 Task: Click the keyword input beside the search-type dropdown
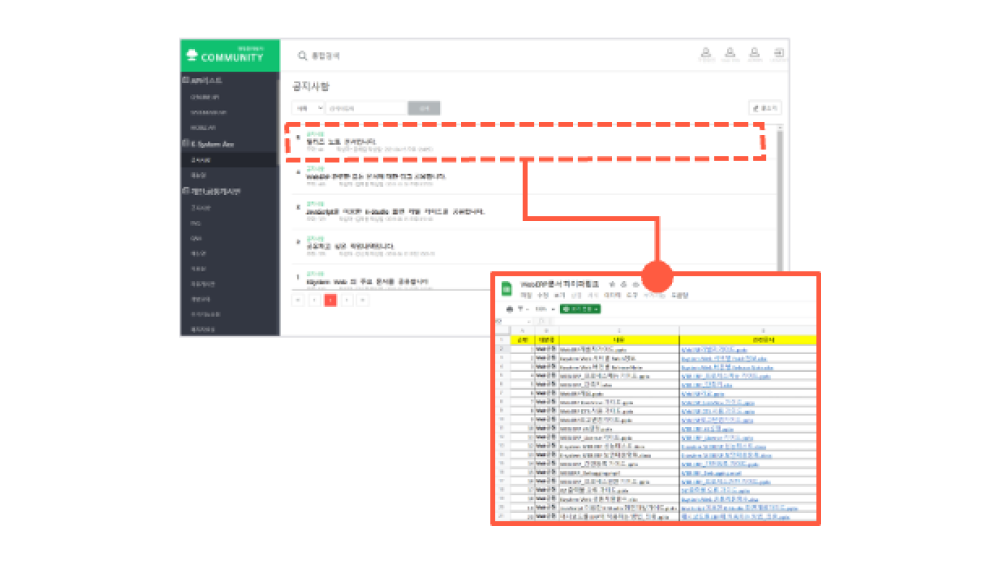pyautogui.click(x=367, y=108)
